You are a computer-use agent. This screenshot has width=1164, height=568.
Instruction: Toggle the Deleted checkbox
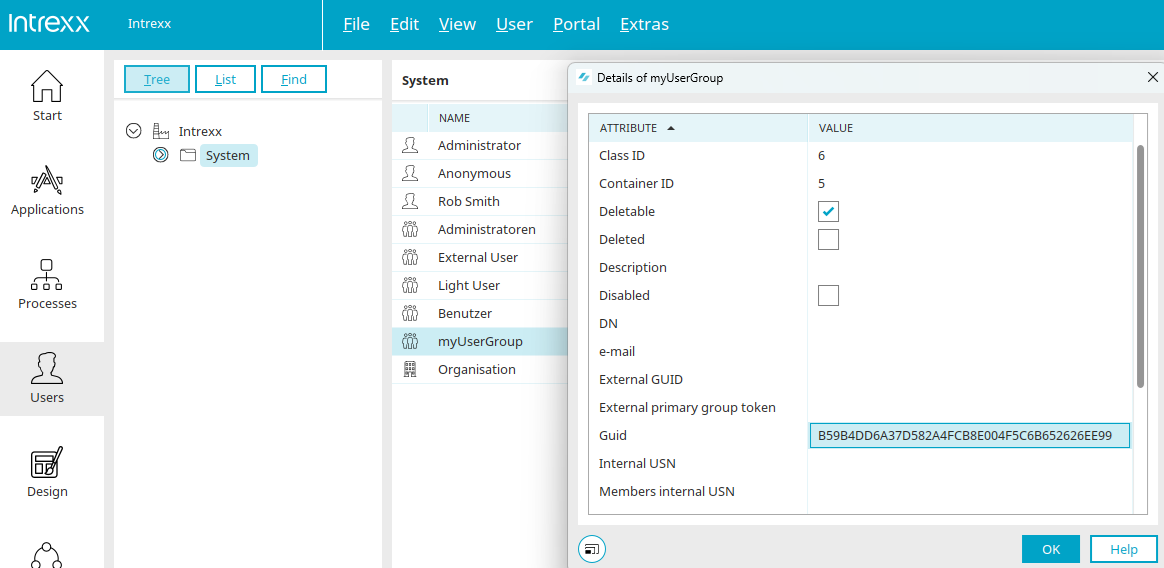pos(828,239)
